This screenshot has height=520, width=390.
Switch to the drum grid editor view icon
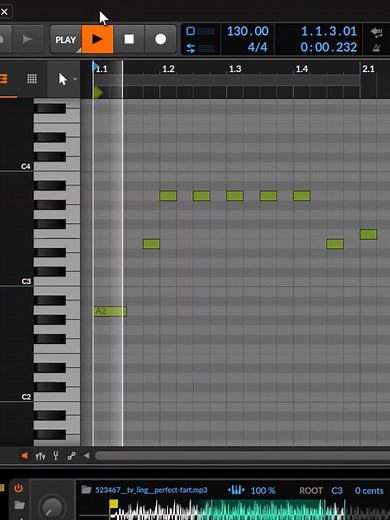tap(32, 79)
